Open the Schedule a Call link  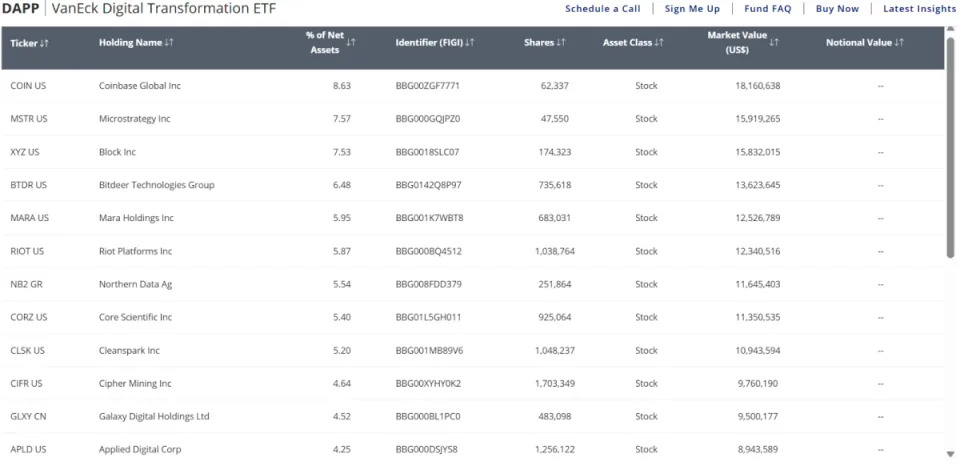(x=602, y=9)
